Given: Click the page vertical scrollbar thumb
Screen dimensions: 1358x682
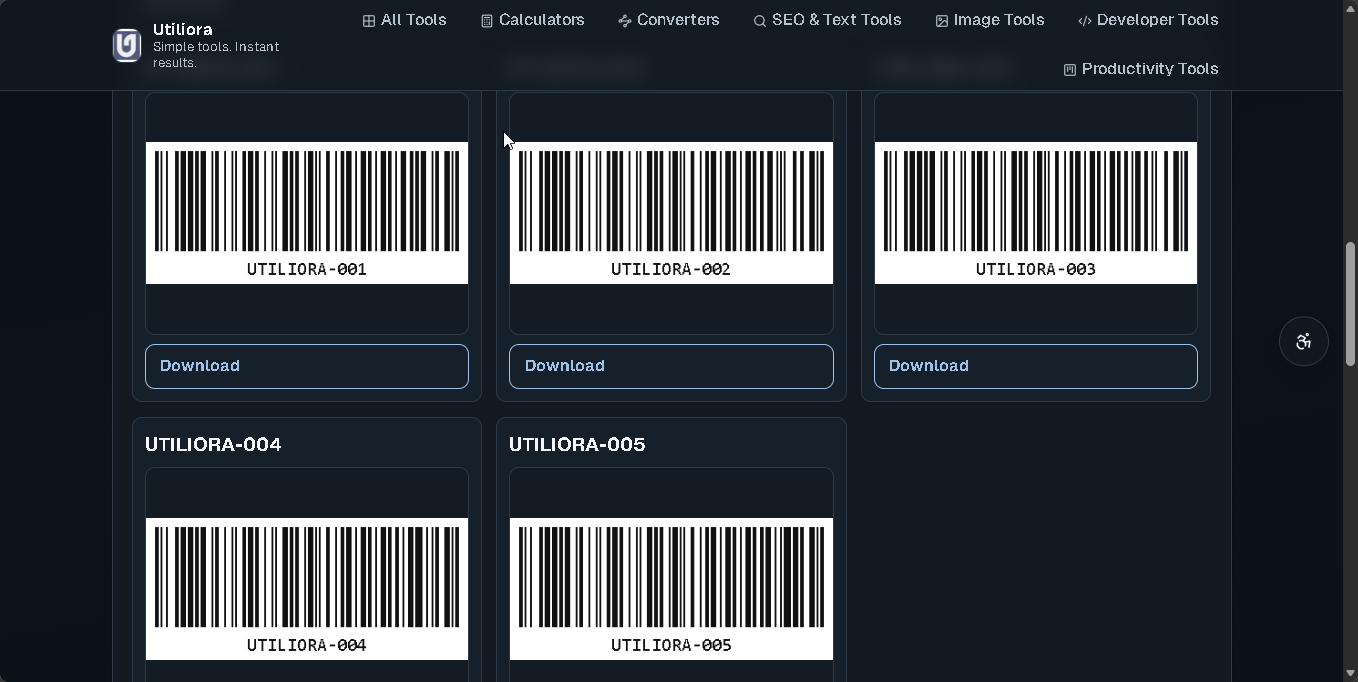Looking at the screenshot, I should [1350, 303].
